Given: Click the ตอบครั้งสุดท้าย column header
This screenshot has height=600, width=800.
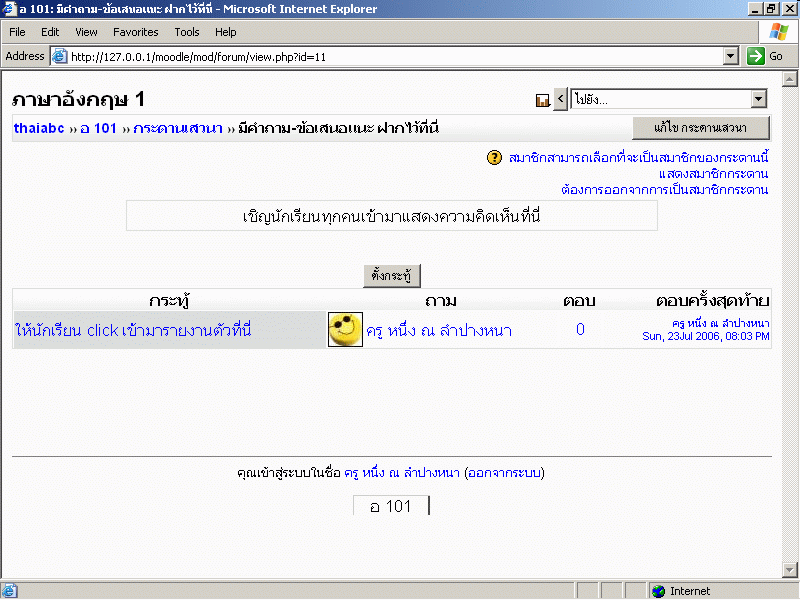Looking at the screenshot, I should click(713, 301).
